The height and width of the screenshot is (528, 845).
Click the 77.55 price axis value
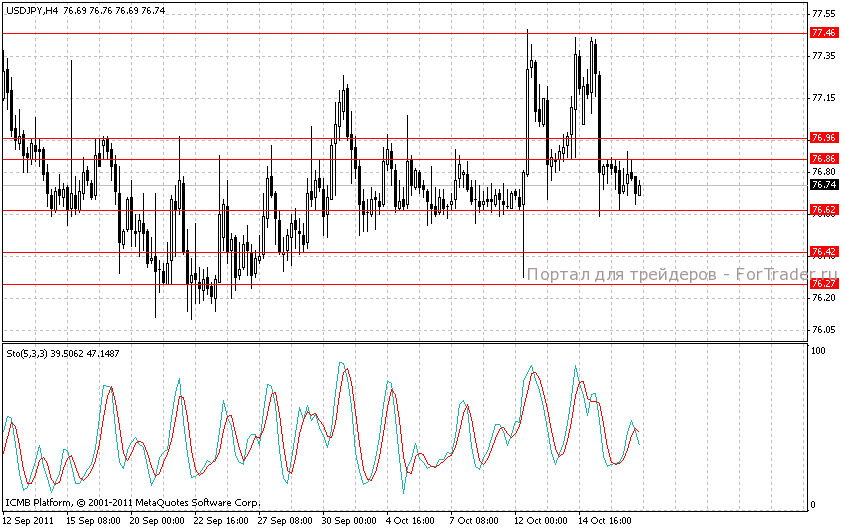[x=823, y=13]
